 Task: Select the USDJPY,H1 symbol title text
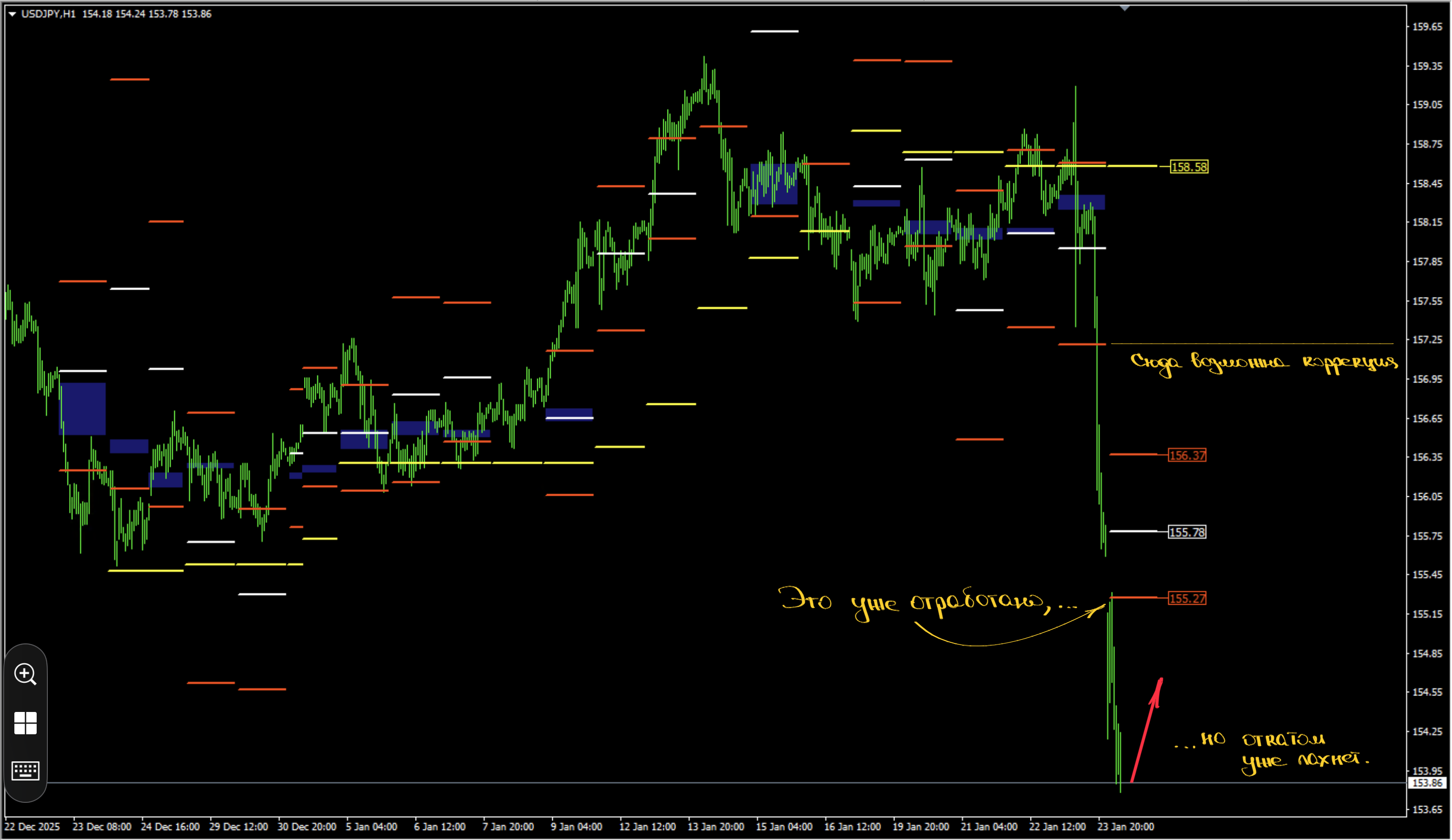point(48,14)
